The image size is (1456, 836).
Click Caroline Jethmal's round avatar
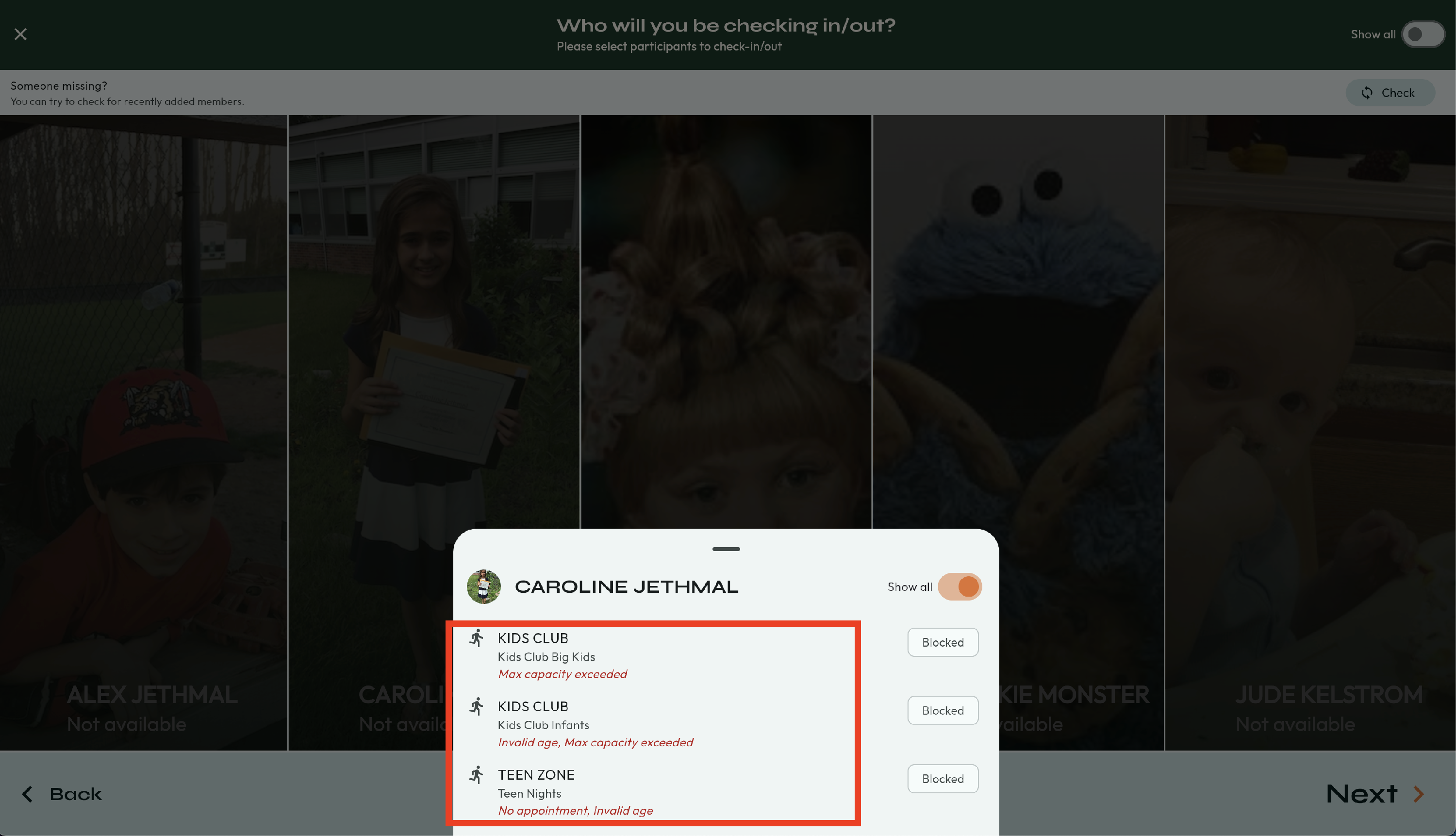[484, 586]
